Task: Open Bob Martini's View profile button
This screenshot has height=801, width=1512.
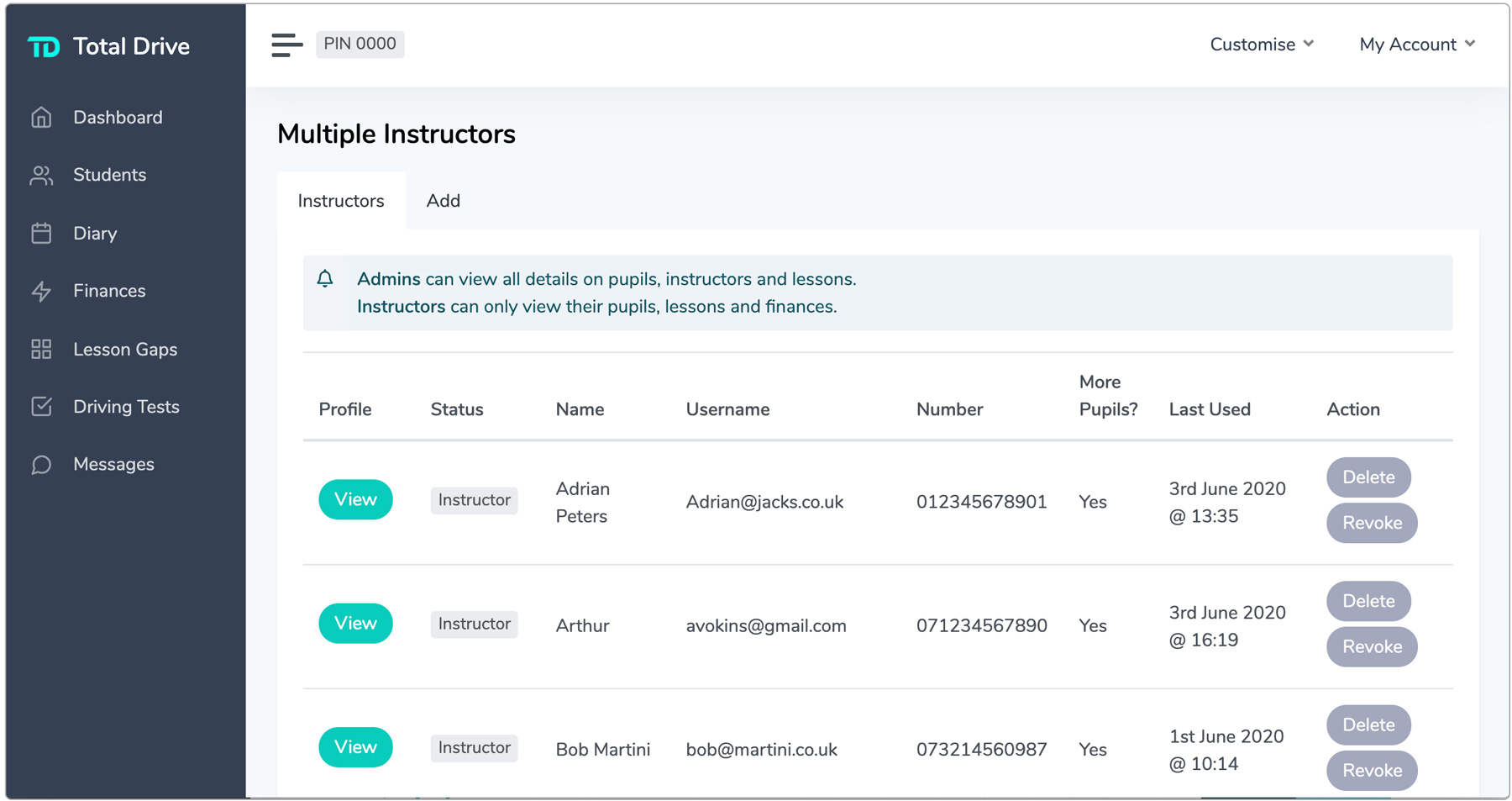Action: [x=355, y=746]
